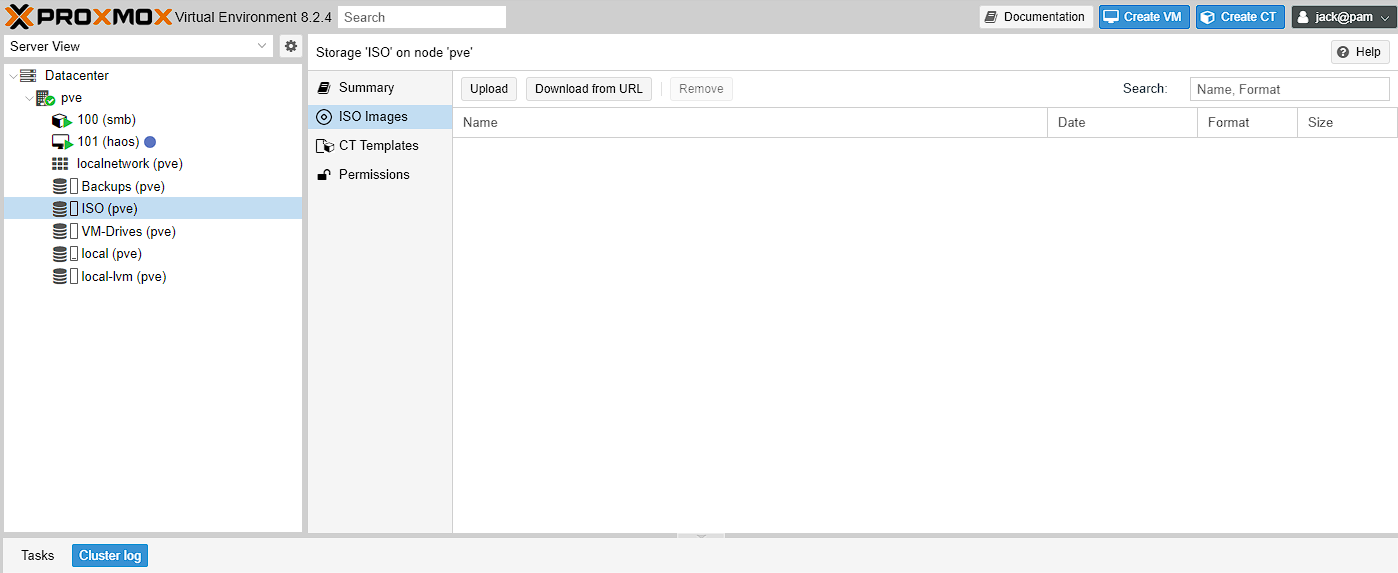Open the Permissions section

point(380,175)
